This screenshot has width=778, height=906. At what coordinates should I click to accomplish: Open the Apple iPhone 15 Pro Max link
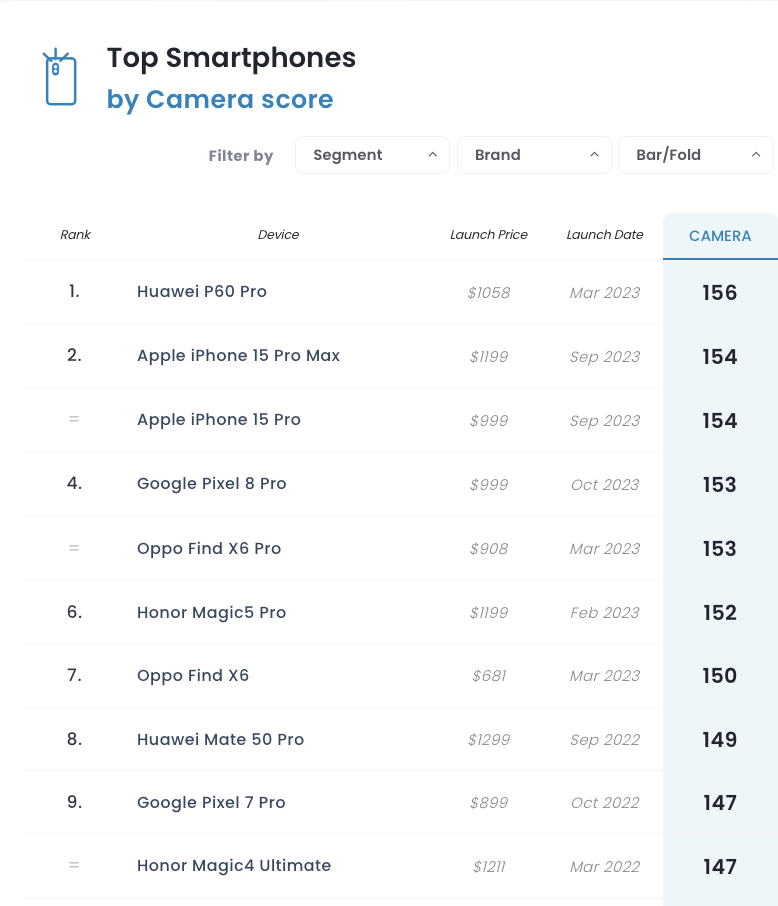click(238, 356)
